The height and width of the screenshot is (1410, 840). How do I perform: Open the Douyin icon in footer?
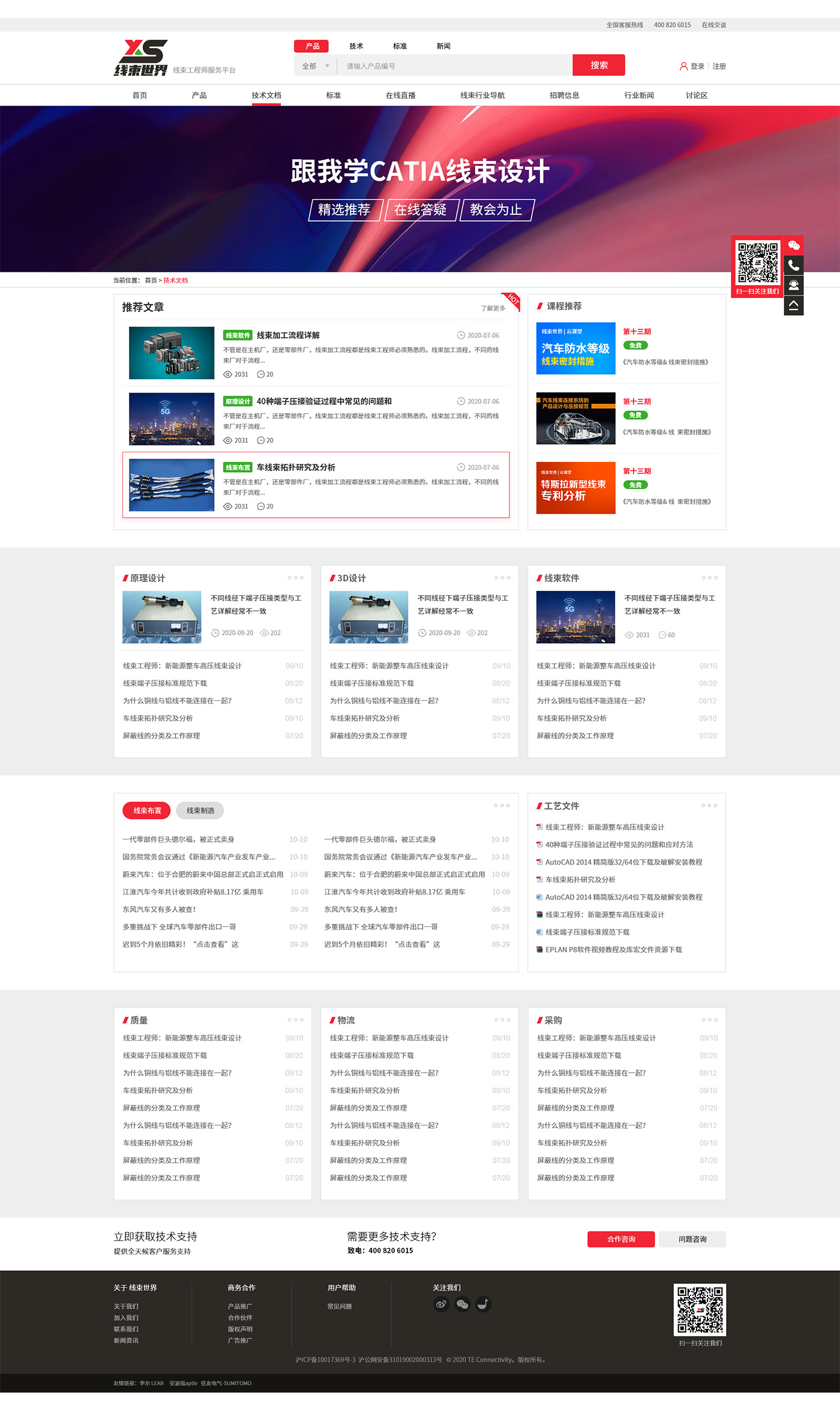(483, 1304)
